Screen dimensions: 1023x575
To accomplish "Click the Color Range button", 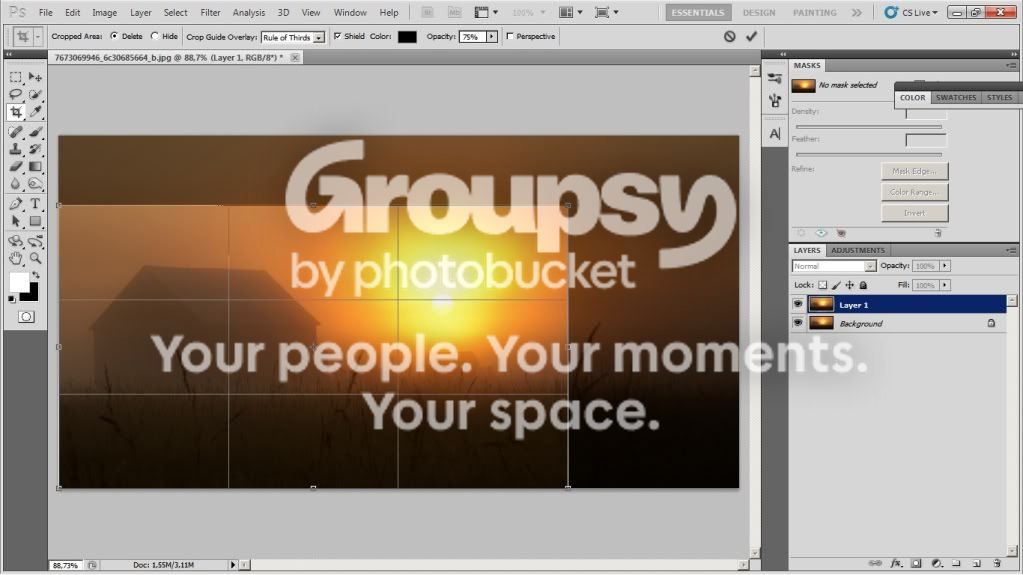I will (x=914, y=192).
